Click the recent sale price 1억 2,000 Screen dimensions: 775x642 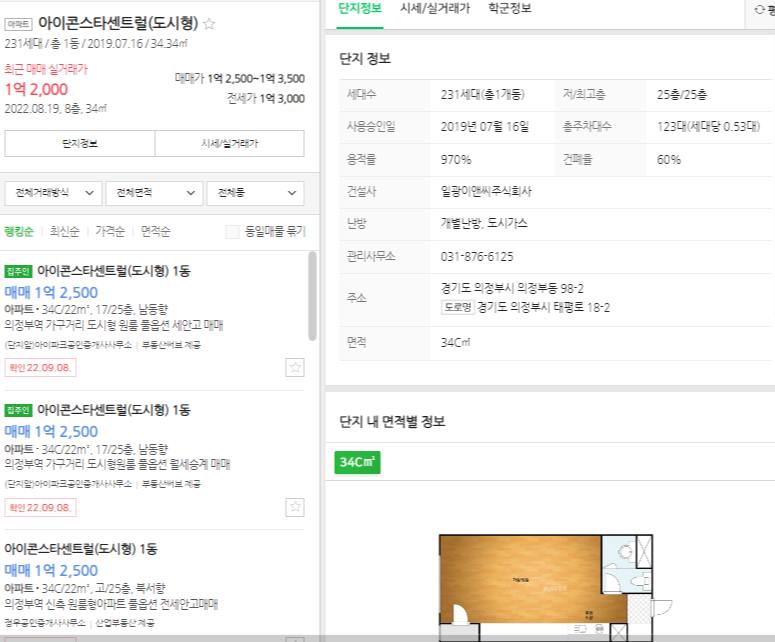click(x=36, y=89)
